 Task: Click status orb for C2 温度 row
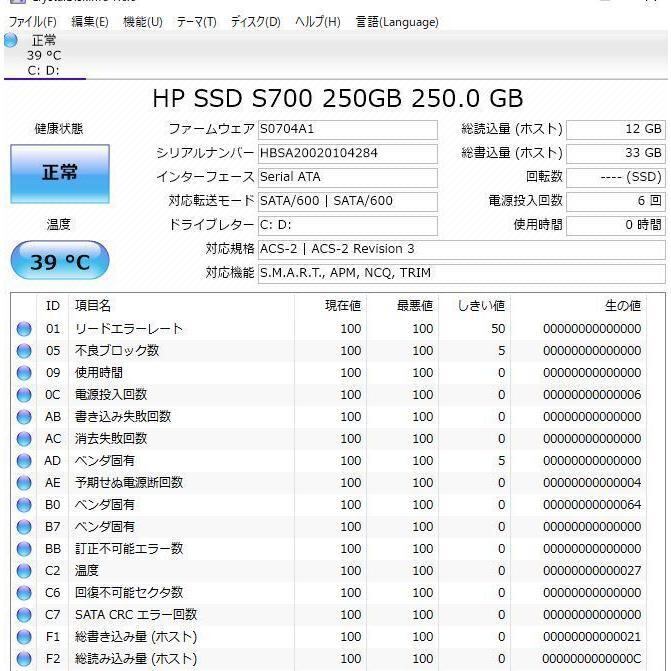(x=24, y=571)
